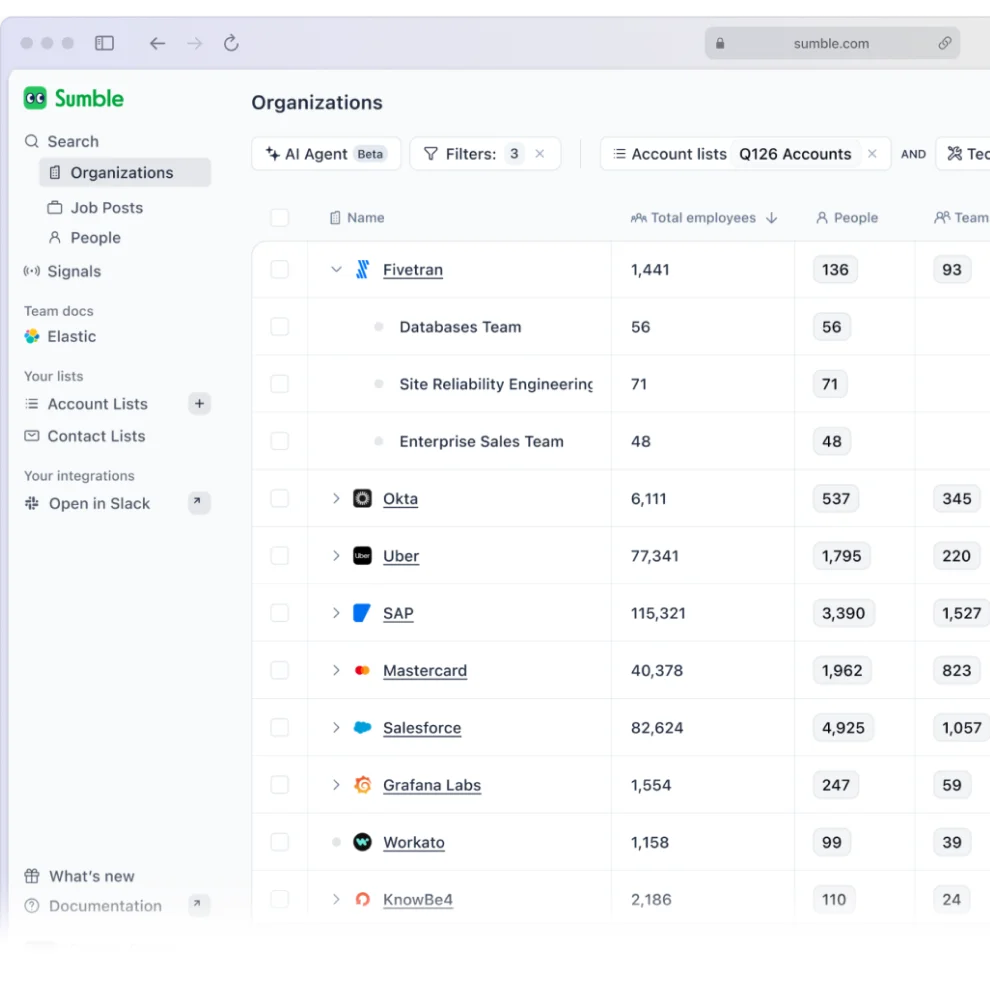Click the Grafana Labs logo icon

[x=362, y=785]
